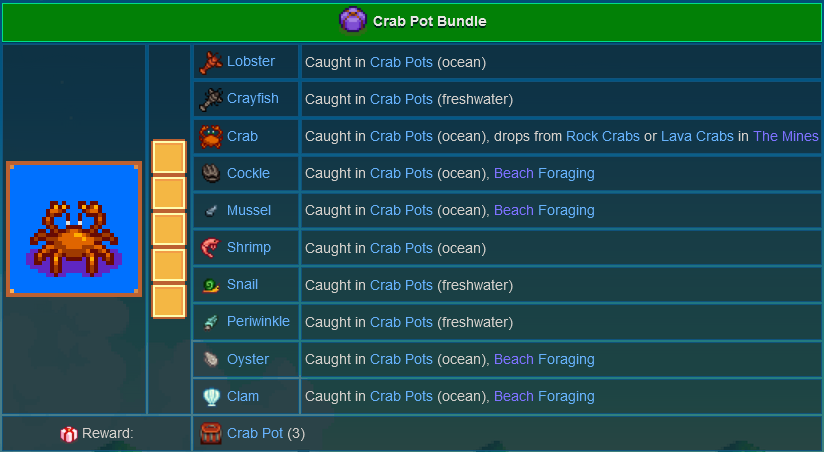The image size is (824, 452).
Task: Click the Oyster item icon
Action: (x=210, y=359)
